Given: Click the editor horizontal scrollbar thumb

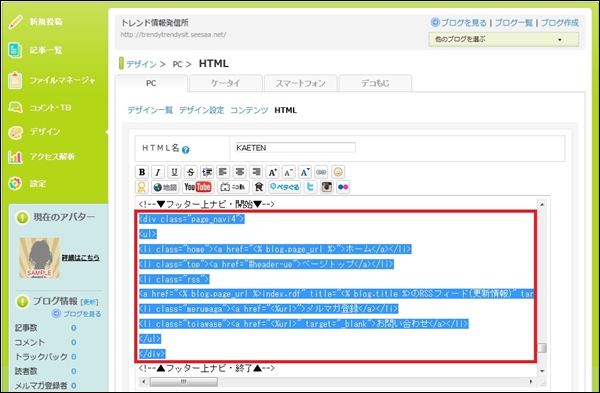Looking at the screenshot, I should click(184, 382).
